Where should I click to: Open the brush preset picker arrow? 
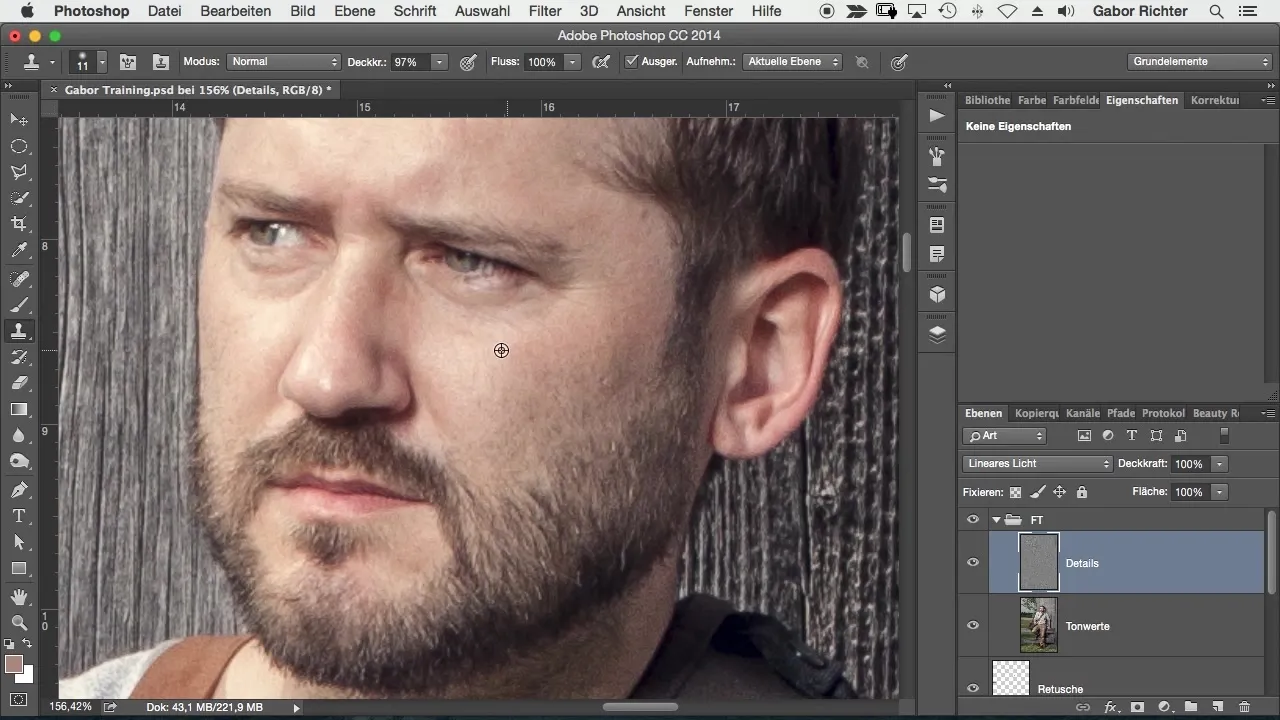(102, 62)
